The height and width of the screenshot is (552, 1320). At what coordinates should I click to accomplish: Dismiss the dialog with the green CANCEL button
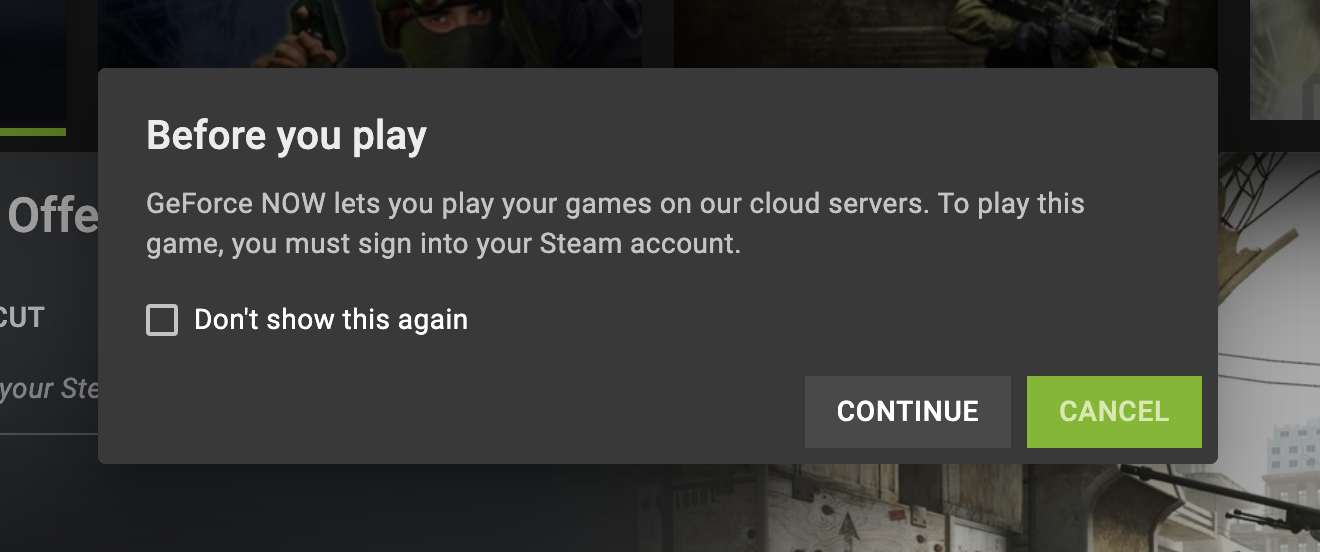1114,412
